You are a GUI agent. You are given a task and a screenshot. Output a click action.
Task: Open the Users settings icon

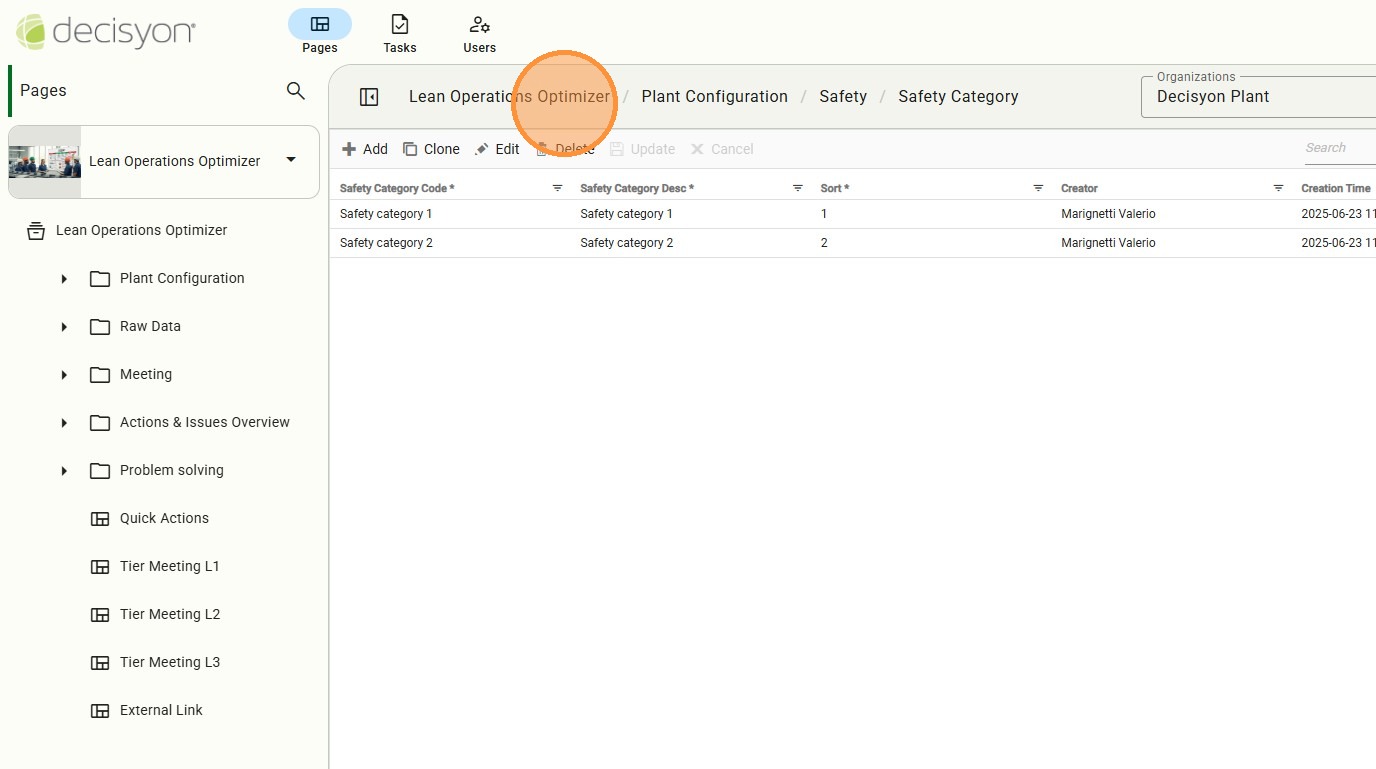(479, 24)
